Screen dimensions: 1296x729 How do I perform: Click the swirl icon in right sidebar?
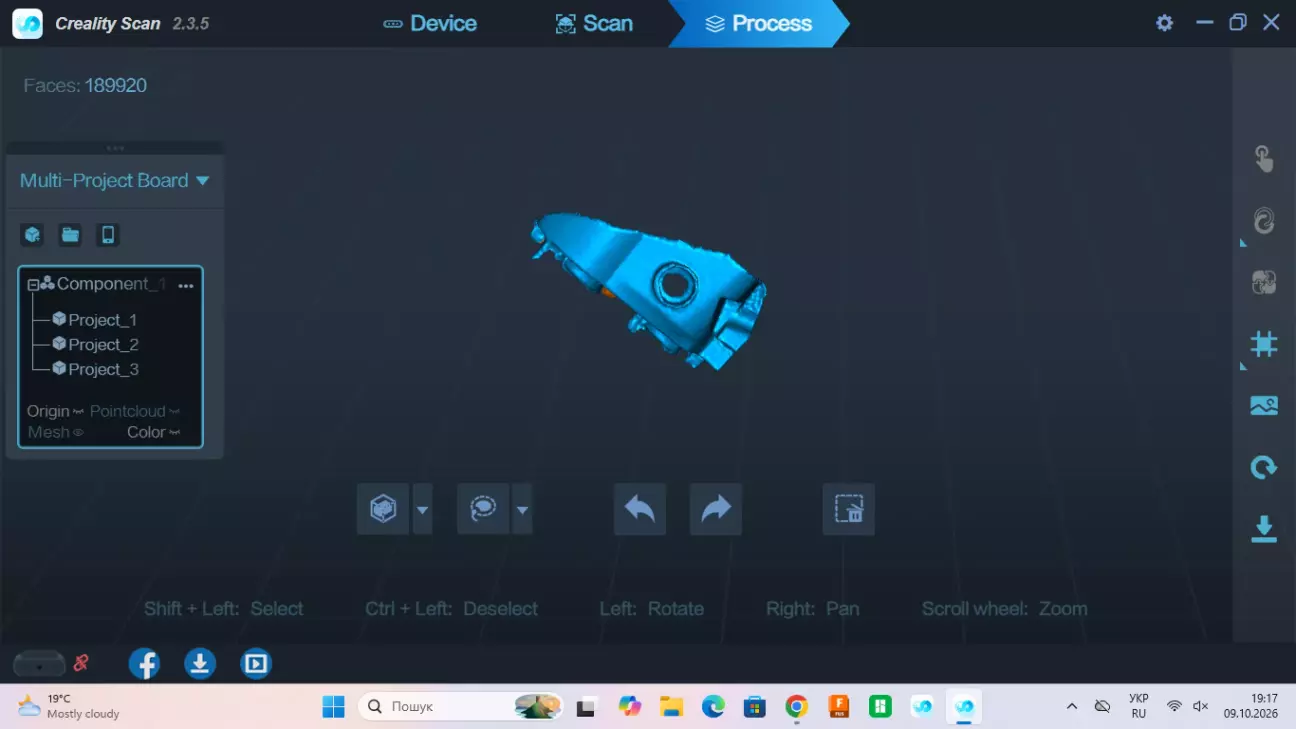tap(1264, 220)
